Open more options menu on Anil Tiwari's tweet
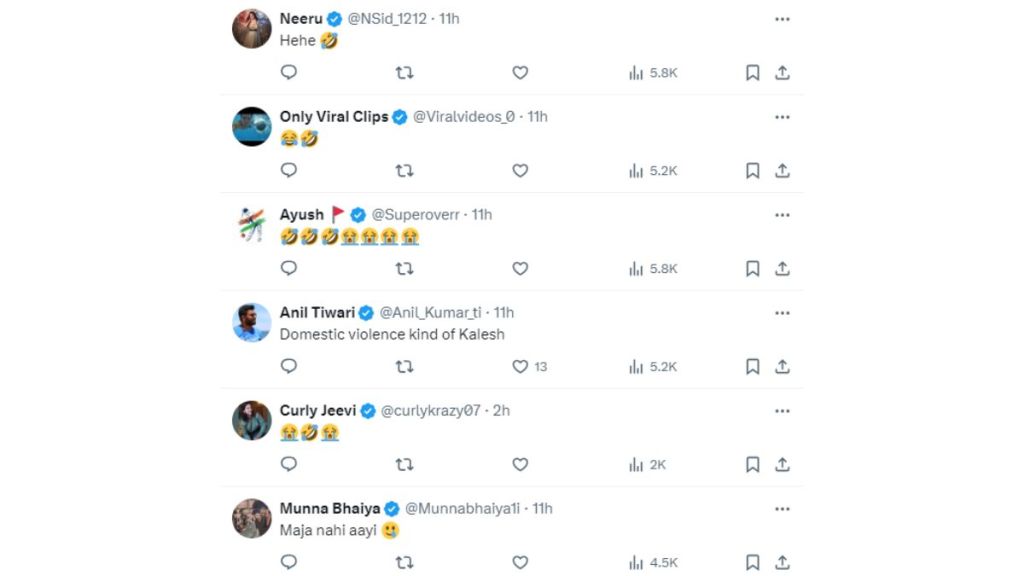 pos(782,313)
